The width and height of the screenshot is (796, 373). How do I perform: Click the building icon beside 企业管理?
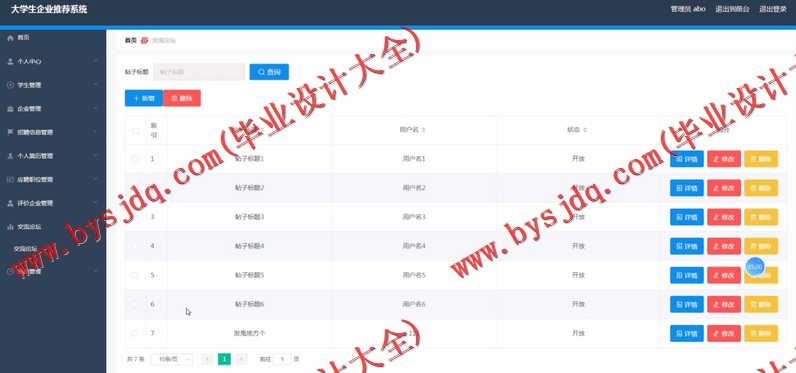(10, 109)
